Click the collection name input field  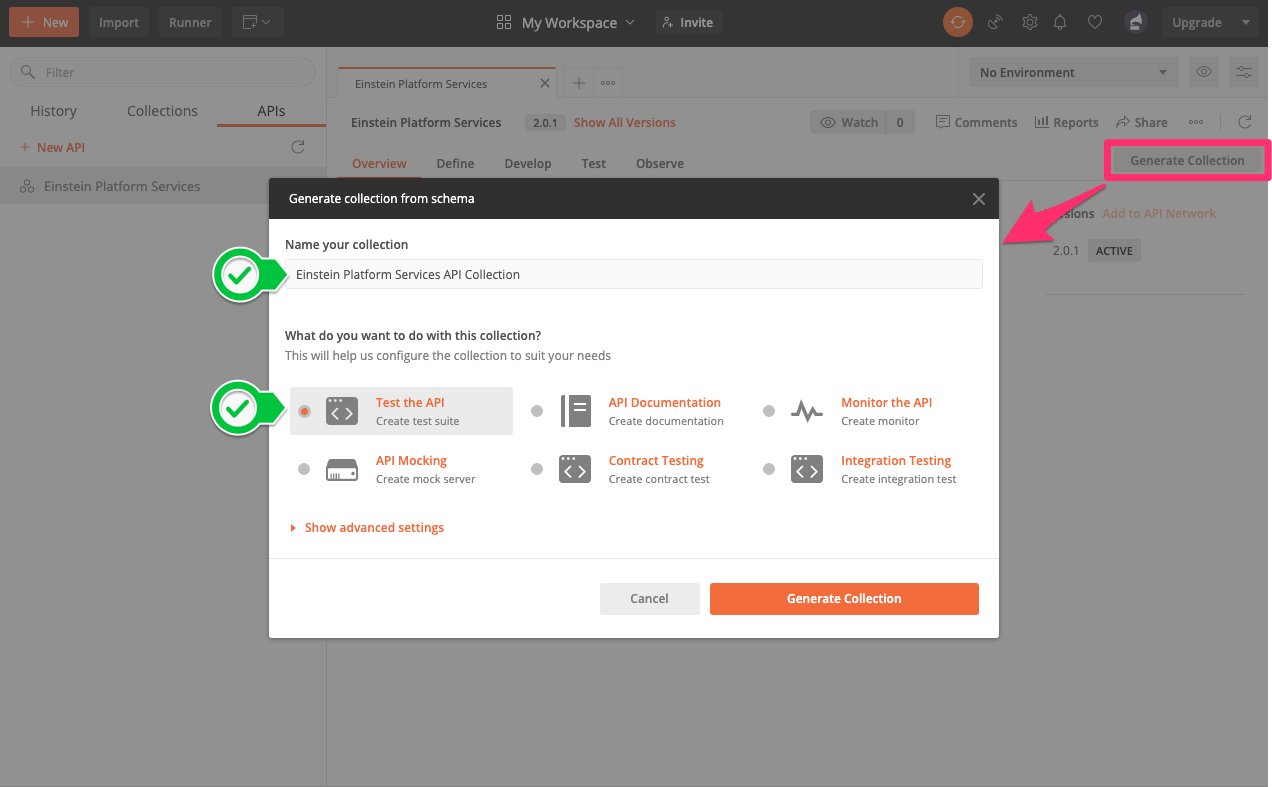coord(634,274)
